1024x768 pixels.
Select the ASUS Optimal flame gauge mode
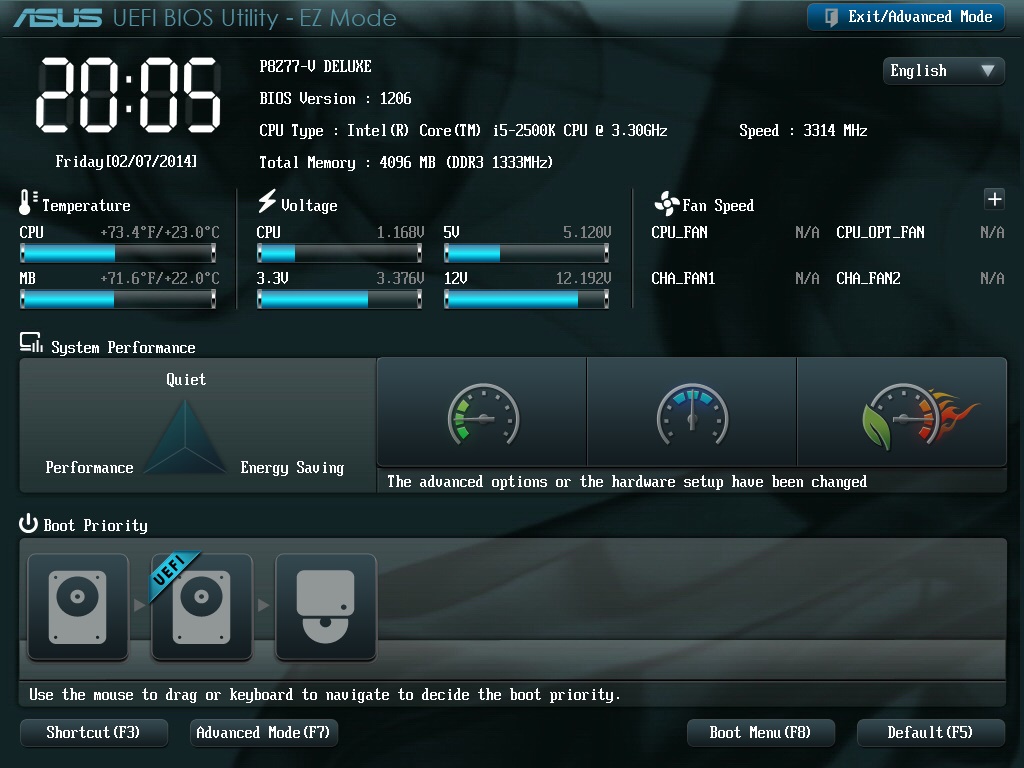[902, 413]
